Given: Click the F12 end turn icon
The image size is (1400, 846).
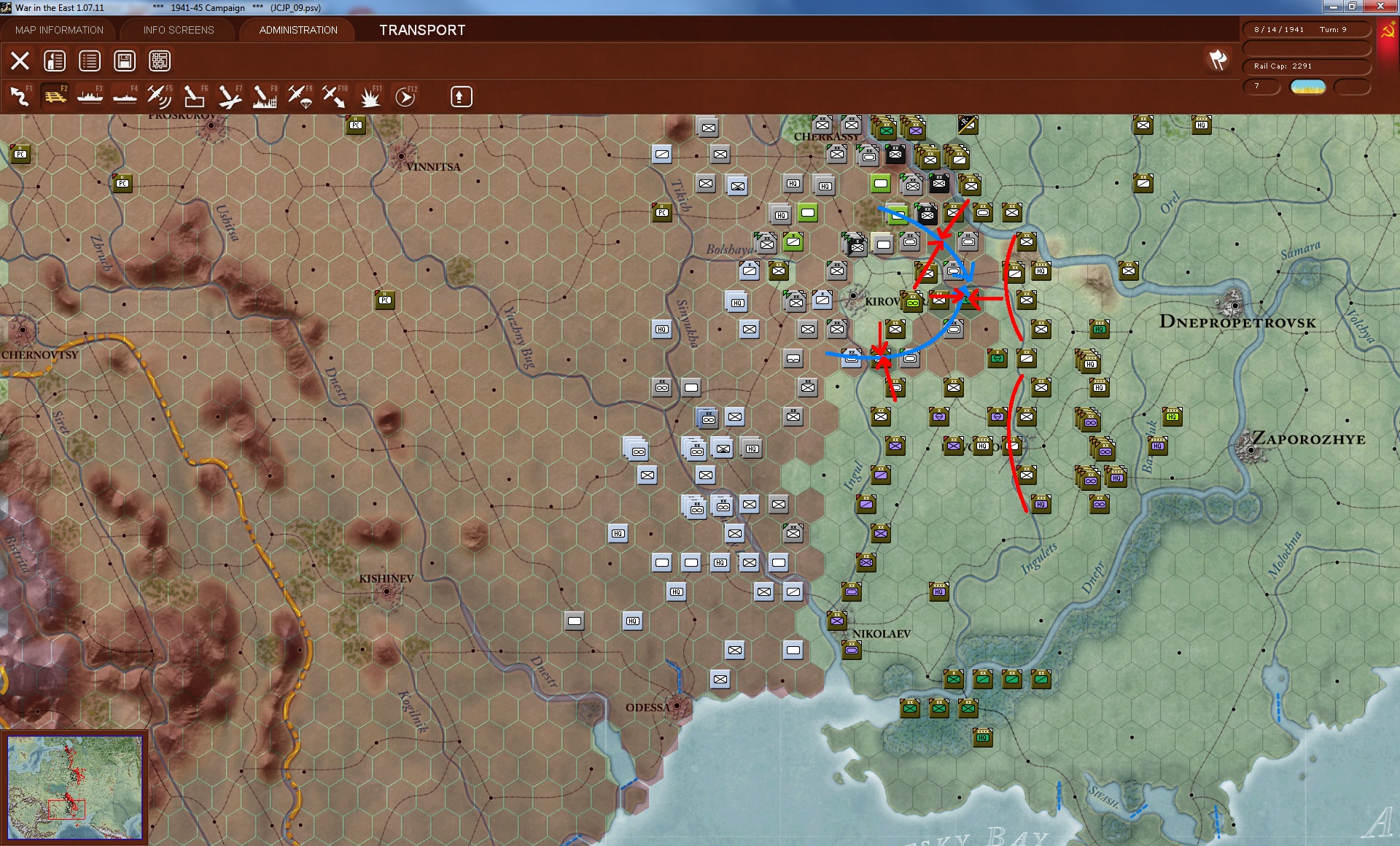Looking at the screenshot, I should [405, 96].
